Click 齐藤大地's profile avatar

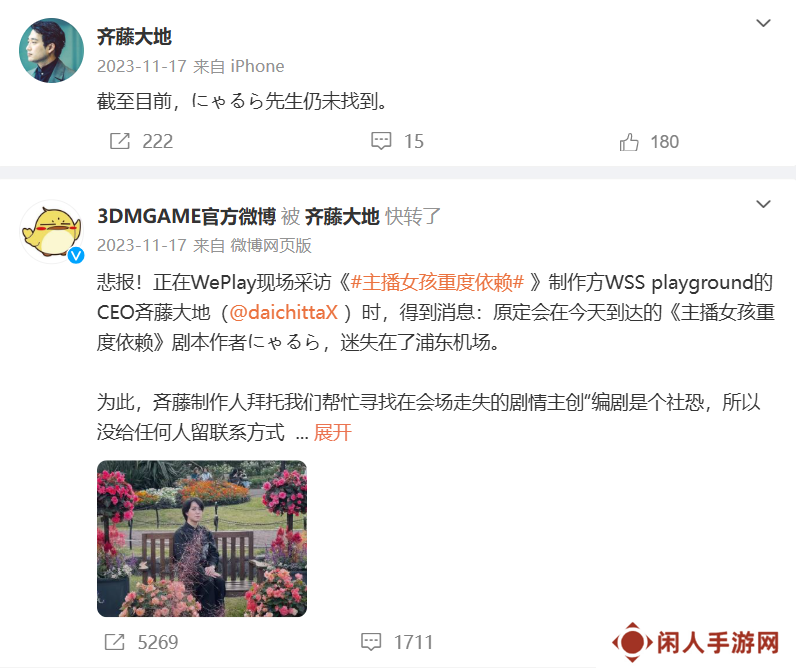point(51,50)
